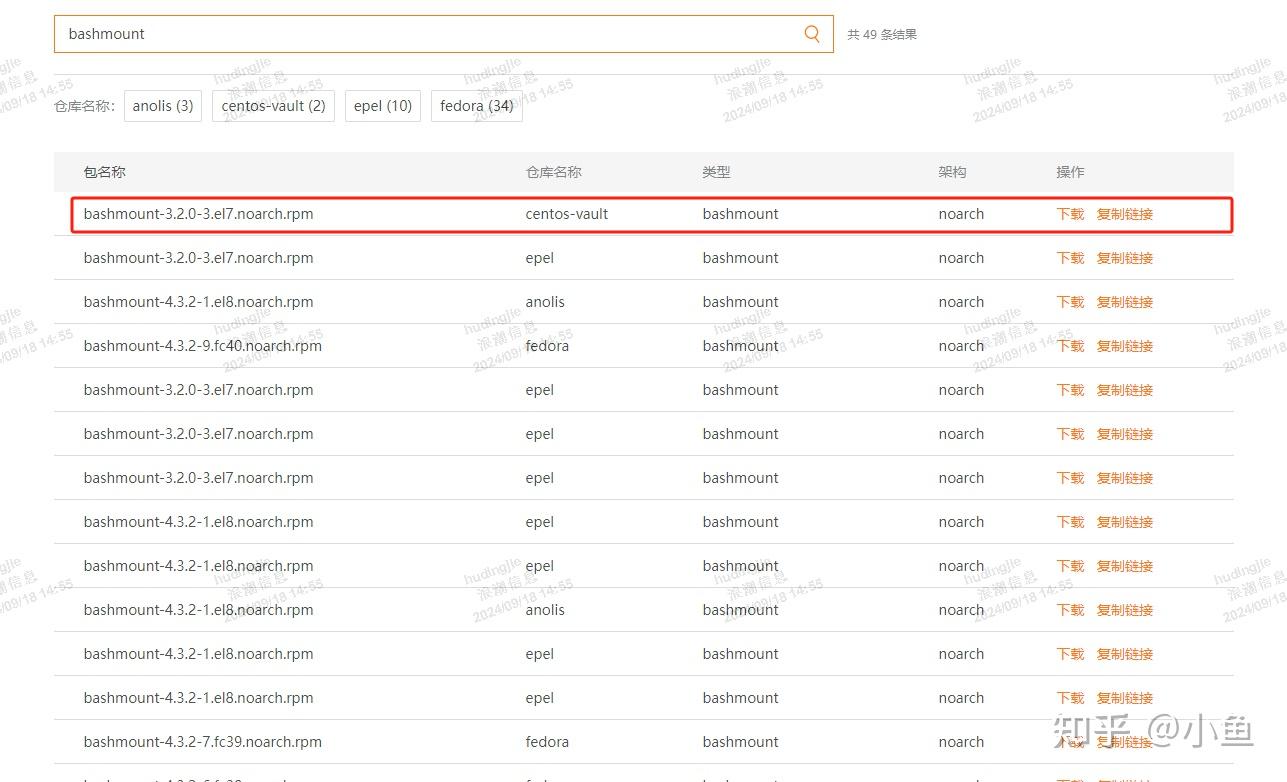Image resolution: width=1287 pixels, height=782 pixels.
Task: Filter results by anolis (3) repository
Action: (162, 105)
